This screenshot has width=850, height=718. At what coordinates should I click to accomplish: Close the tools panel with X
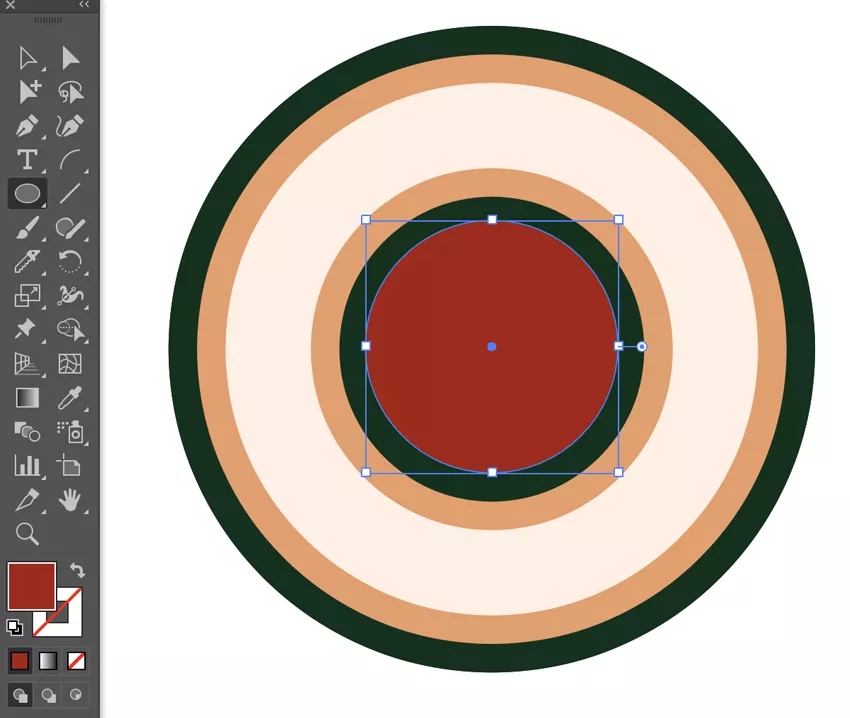coord(10,5)
